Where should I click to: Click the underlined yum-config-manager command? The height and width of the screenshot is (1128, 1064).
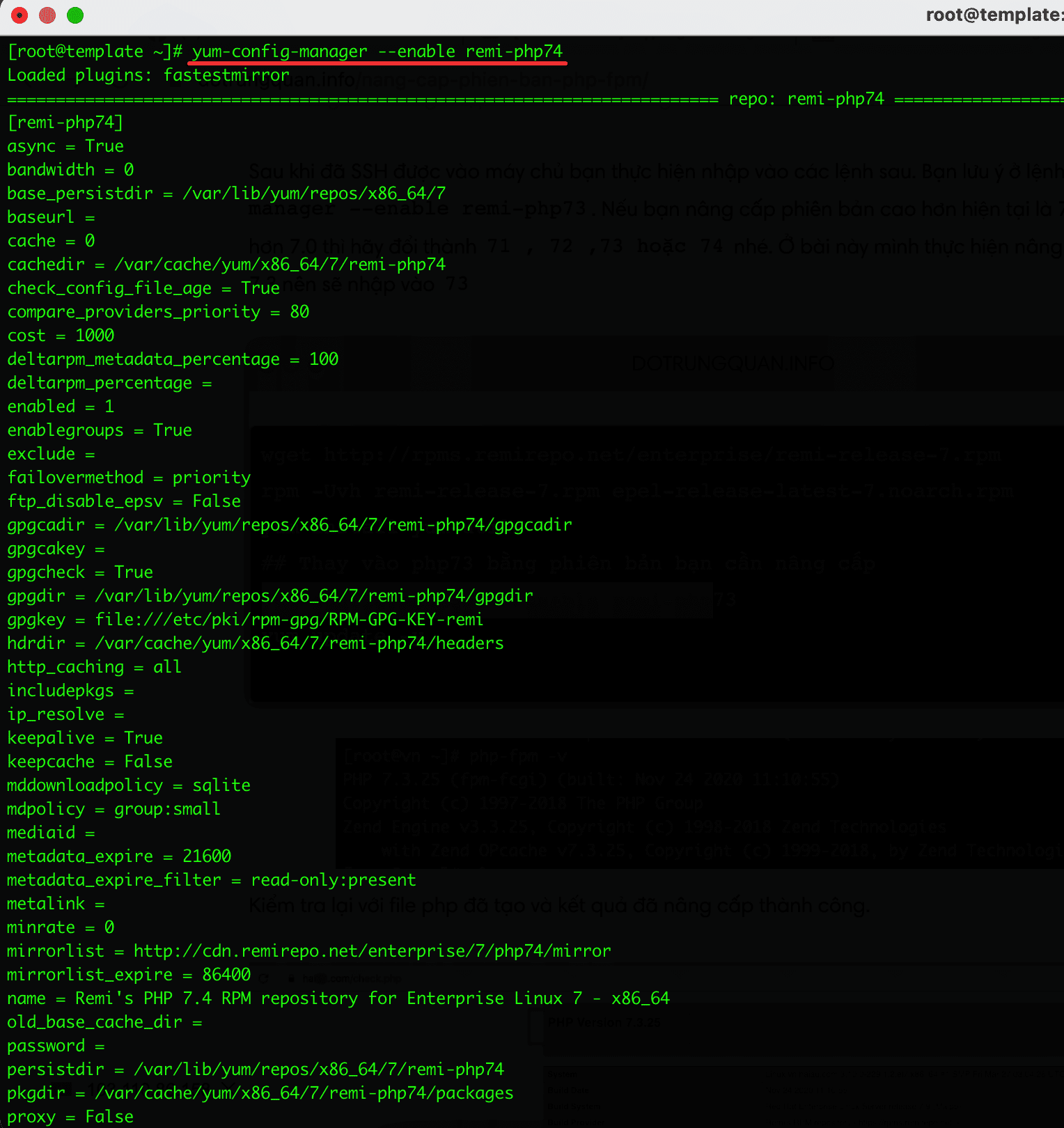coord(377,52)
